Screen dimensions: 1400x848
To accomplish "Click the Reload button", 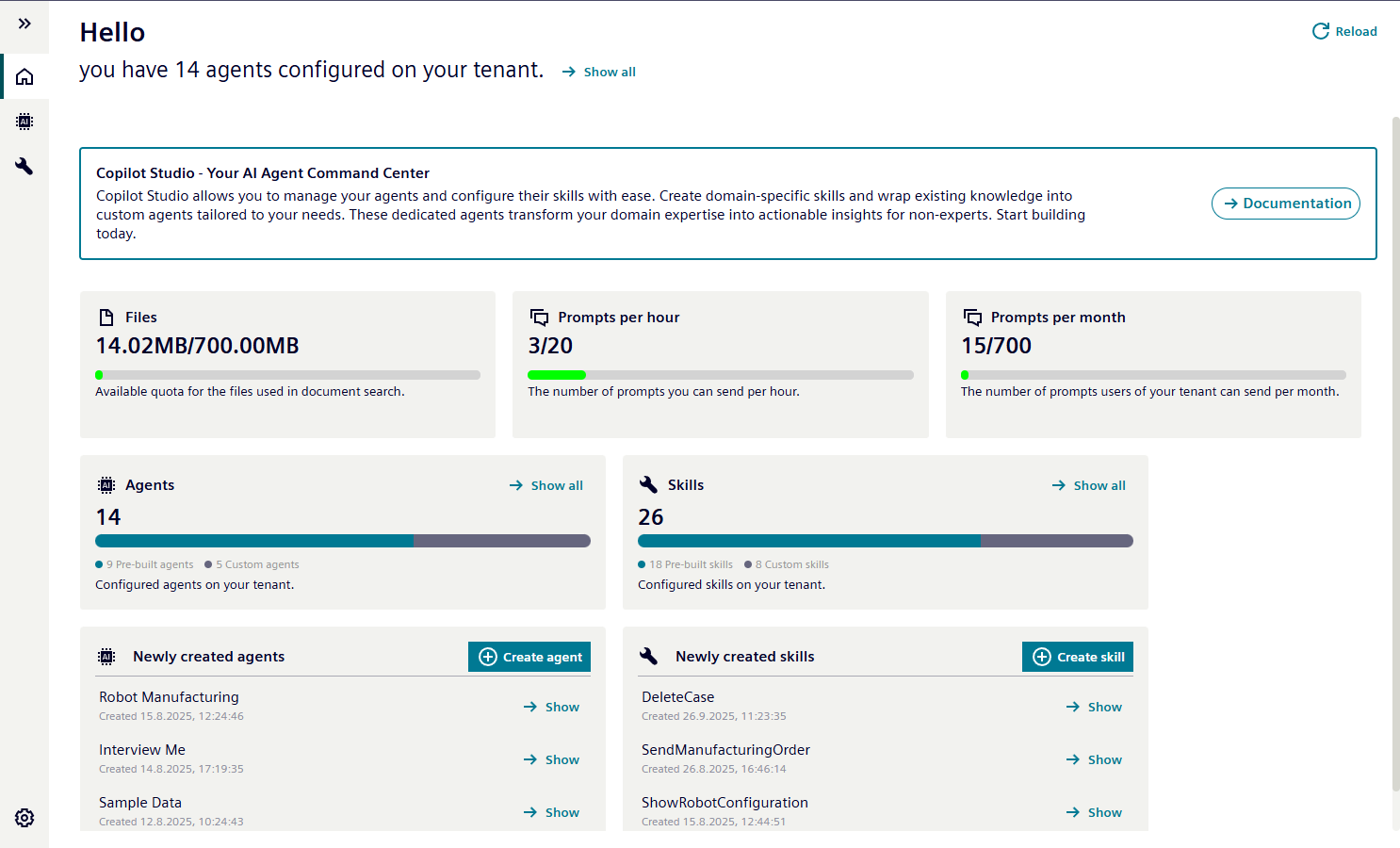I will click(1344, 31).
